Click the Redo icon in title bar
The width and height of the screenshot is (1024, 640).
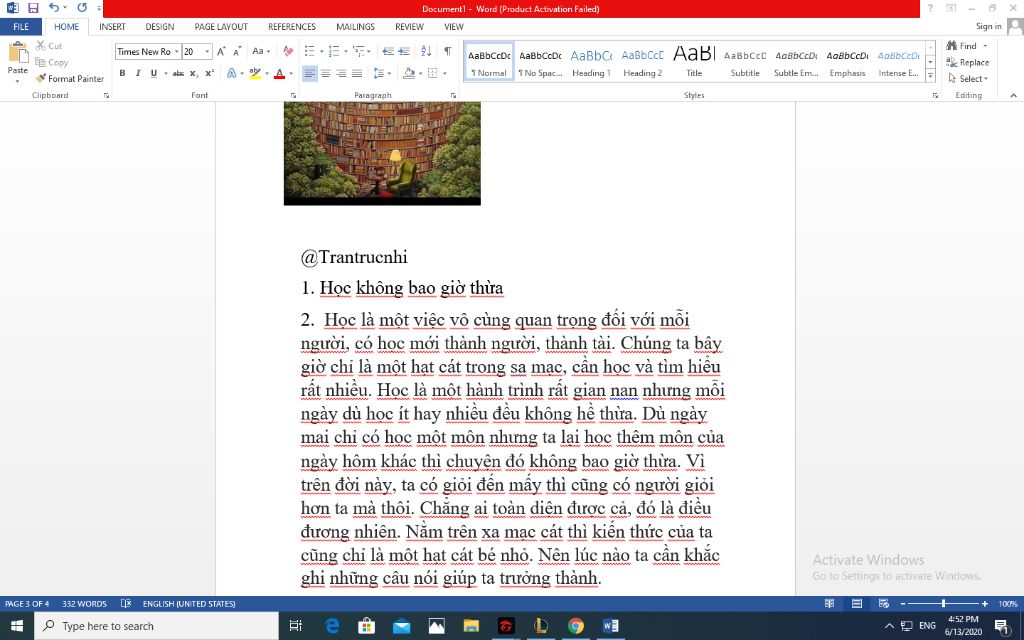click(82, 8)
